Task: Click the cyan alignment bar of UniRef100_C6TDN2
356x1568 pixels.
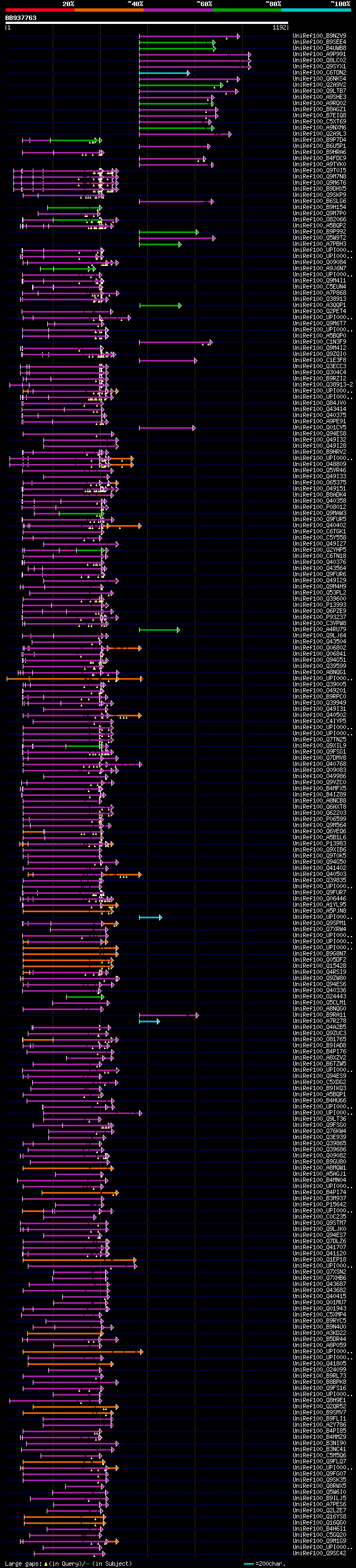Action: [164, 73]
